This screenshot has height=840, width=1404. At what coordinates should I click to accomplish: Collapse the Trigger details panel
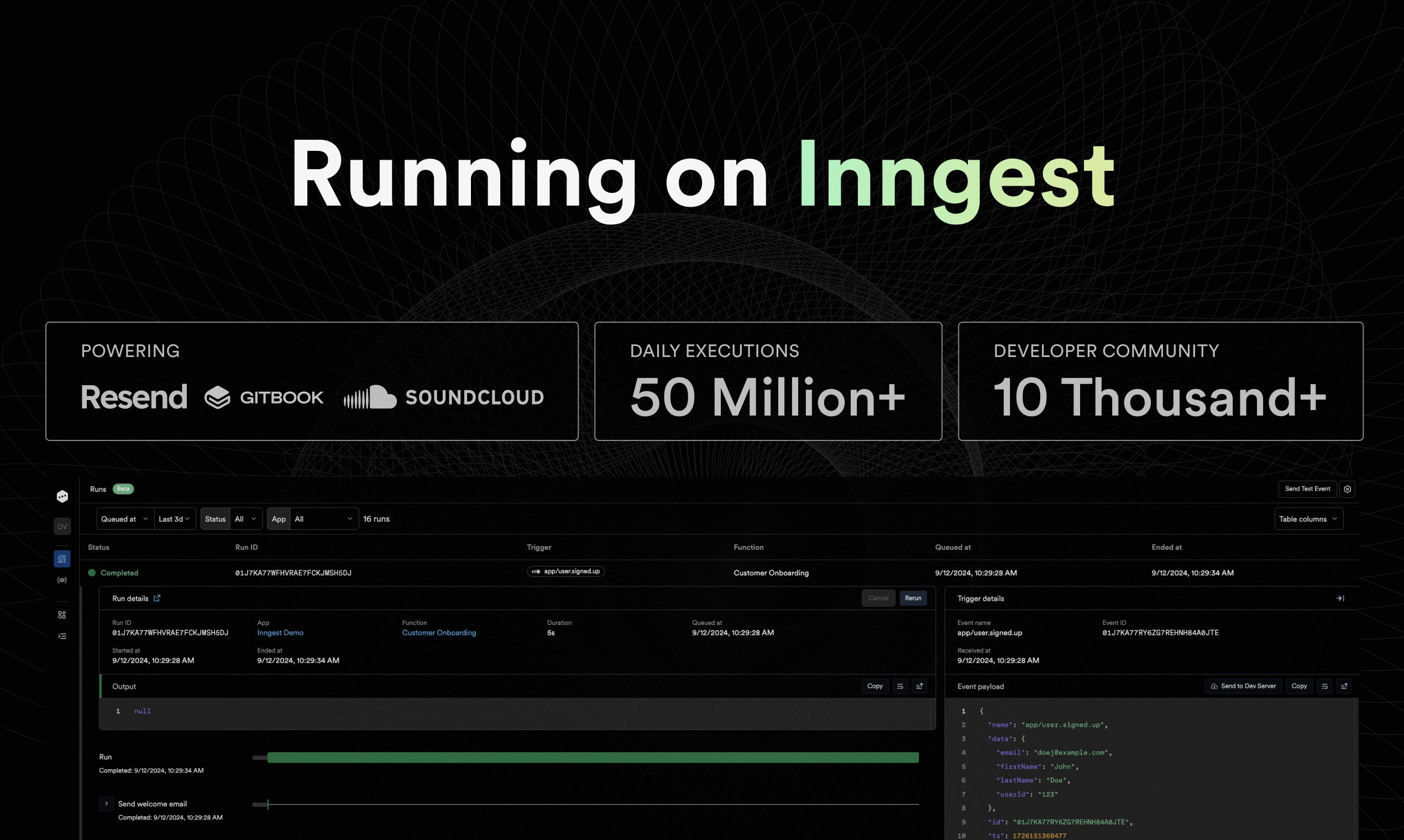pos(1340,599)
